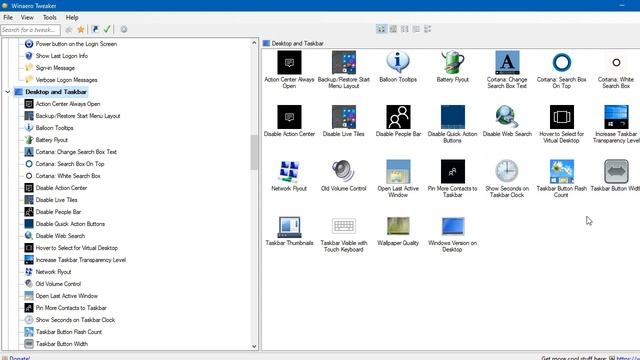Image resolution: width=640 pixels, height=360 pixels.
Task: Open the File menu
Action: tap(8, 18)
